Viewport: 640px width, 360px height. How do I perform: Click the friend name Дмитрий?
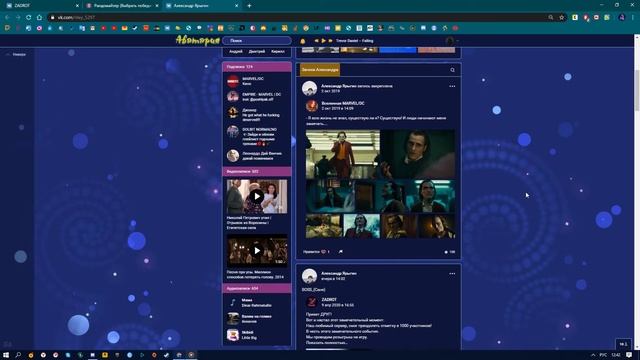[257, 51]
